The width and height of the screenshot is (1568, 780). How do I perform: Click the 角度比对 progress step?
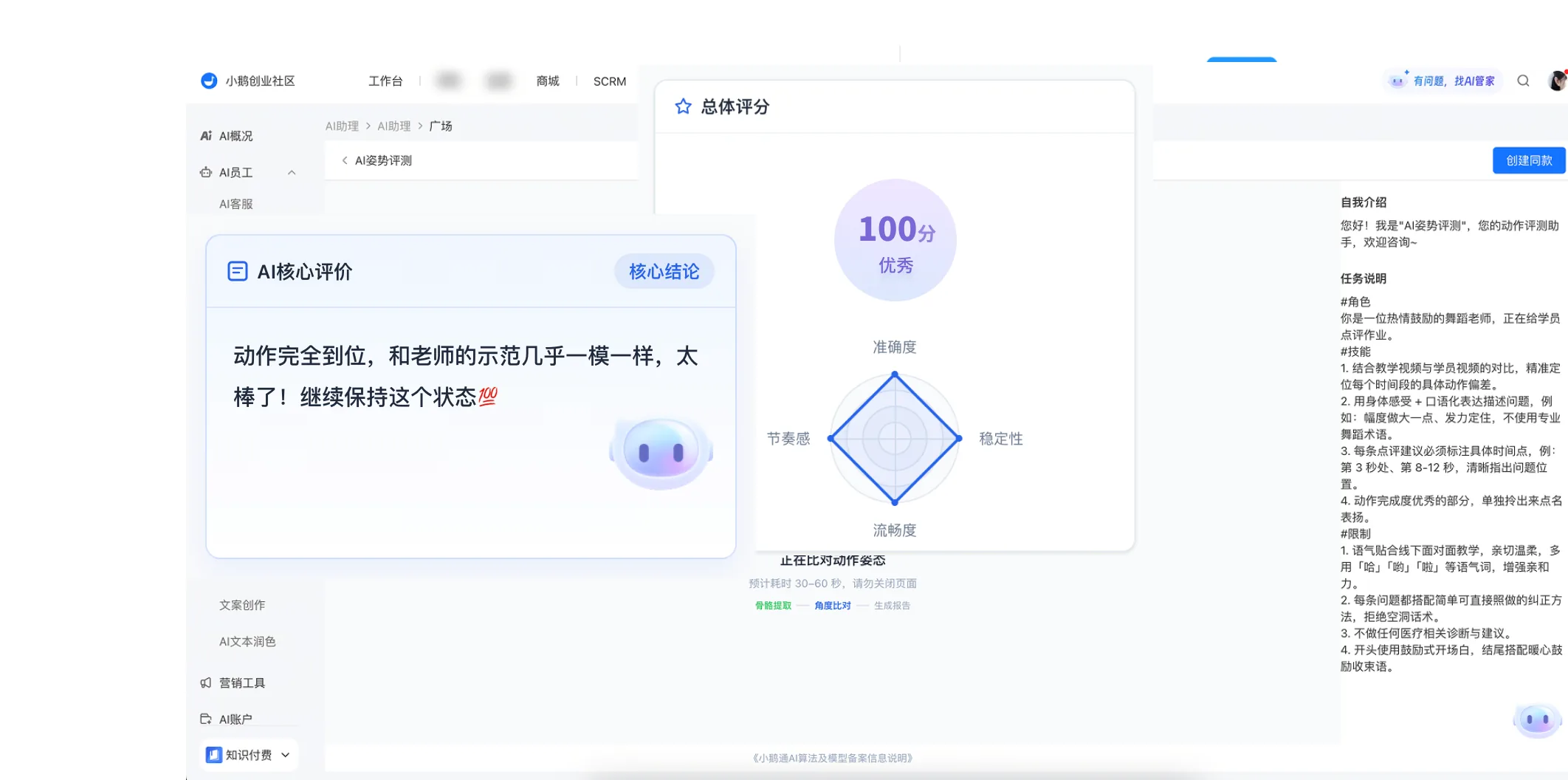pos(833,605)
